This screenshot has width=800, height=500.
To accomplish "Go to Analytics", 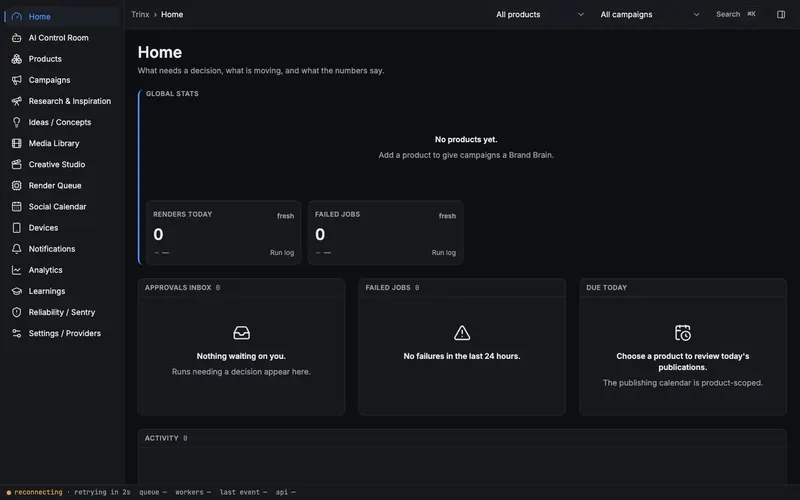I will 62,270.
